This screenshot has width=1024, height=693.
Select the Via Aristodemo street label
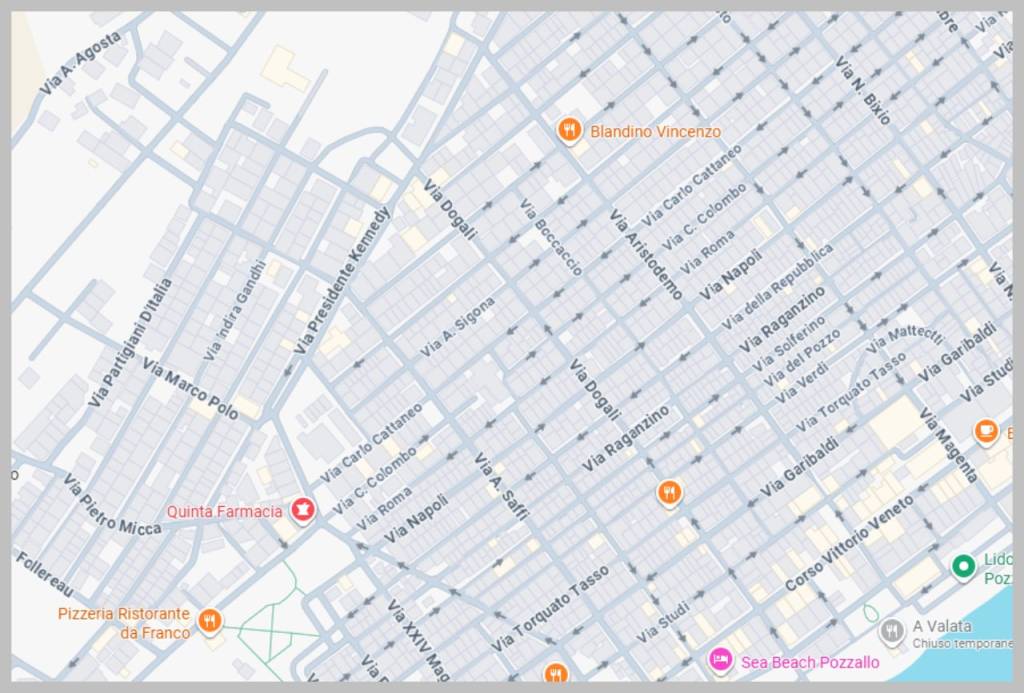pos(646,254)
